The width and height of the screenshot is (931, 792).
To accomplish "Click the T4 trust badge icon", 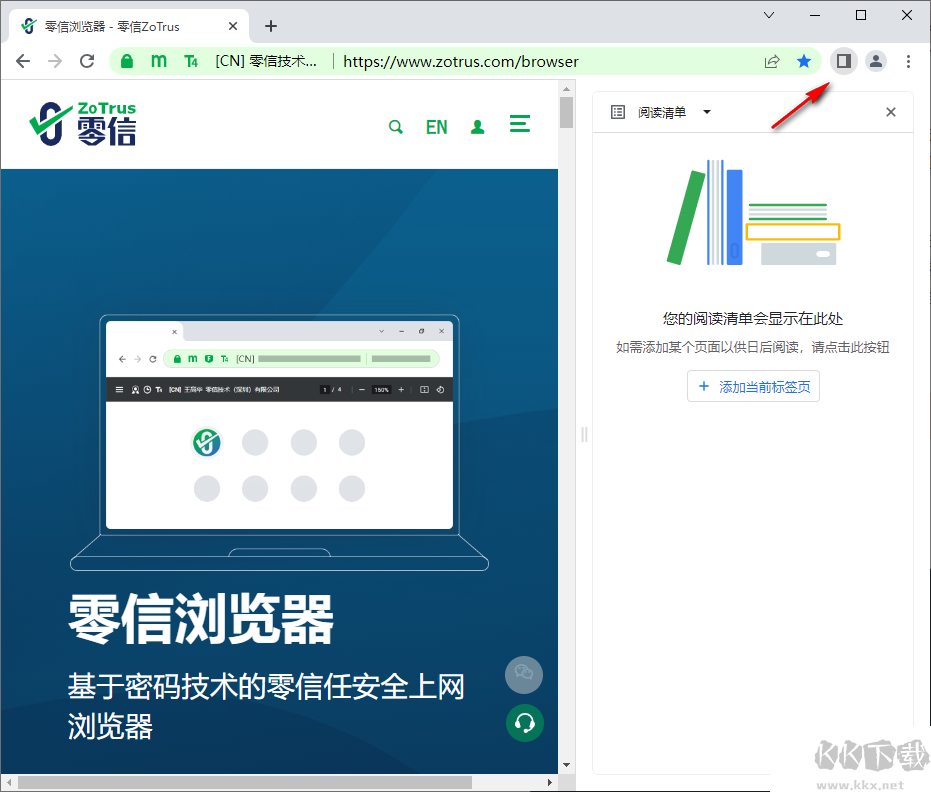I will coord(190,61).
